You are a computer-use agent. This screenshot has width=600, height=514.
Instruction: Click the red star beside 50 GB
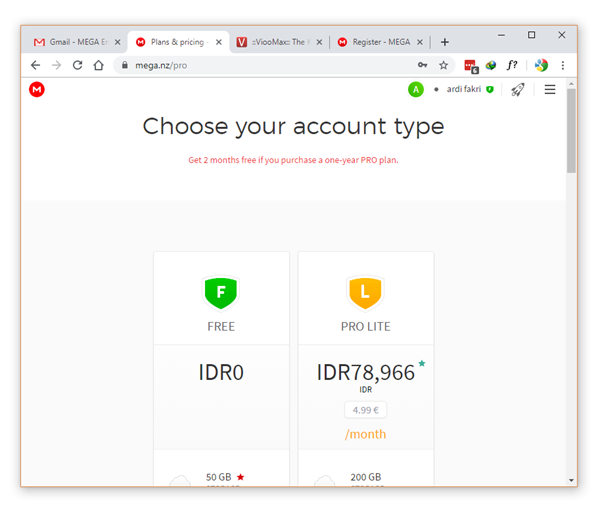coord(240,477)
